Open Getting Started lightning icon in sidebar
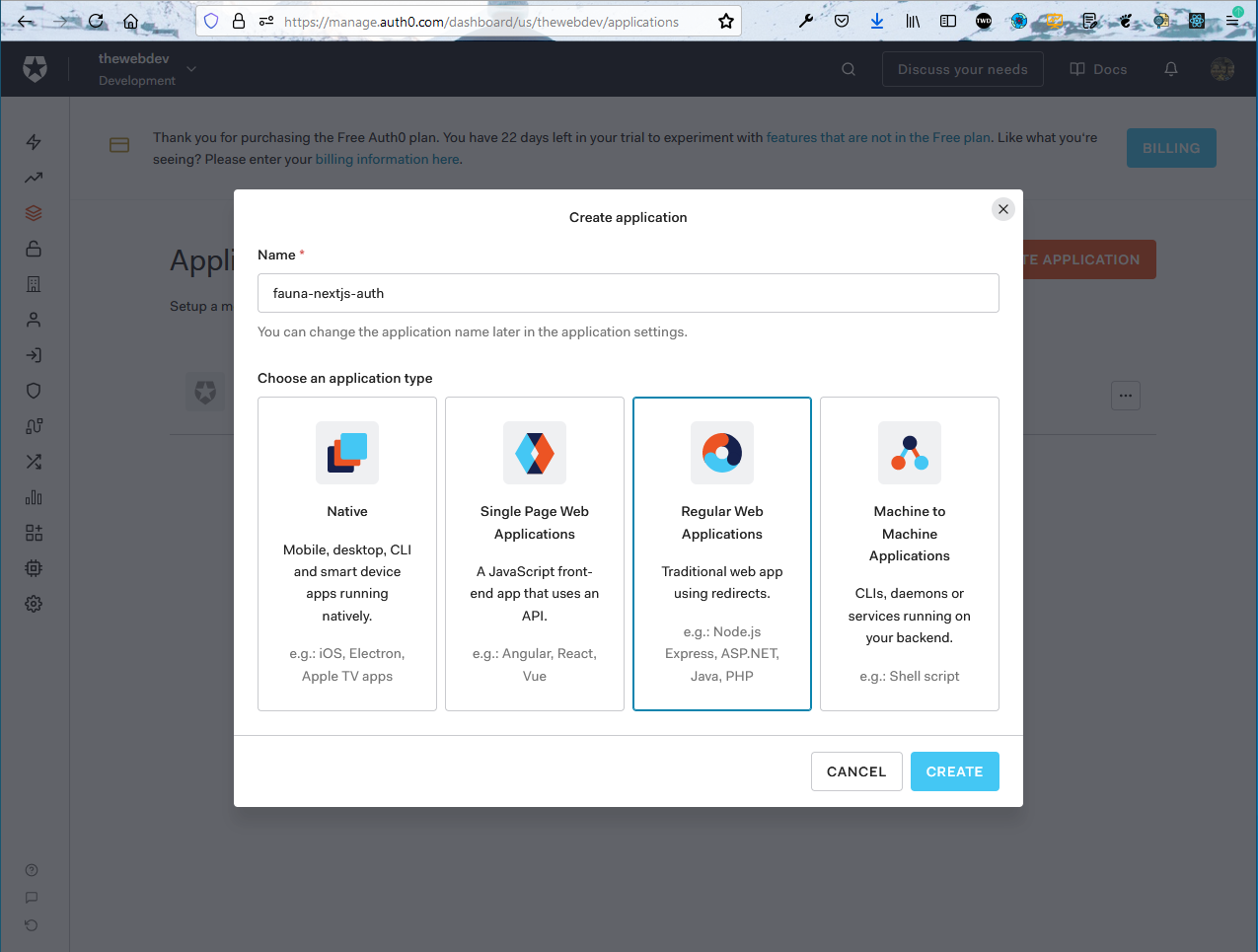 click(34, 142)
